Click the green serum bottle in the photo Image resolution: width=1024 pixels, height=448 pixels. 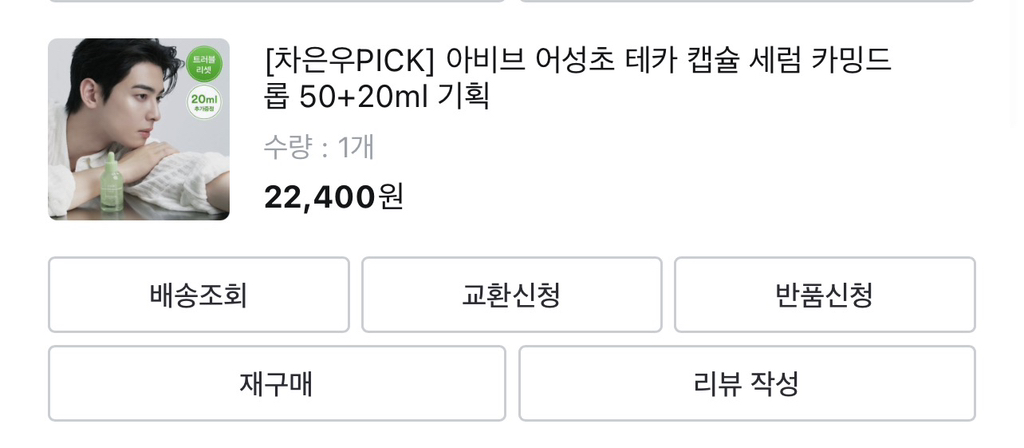(111, 181)
